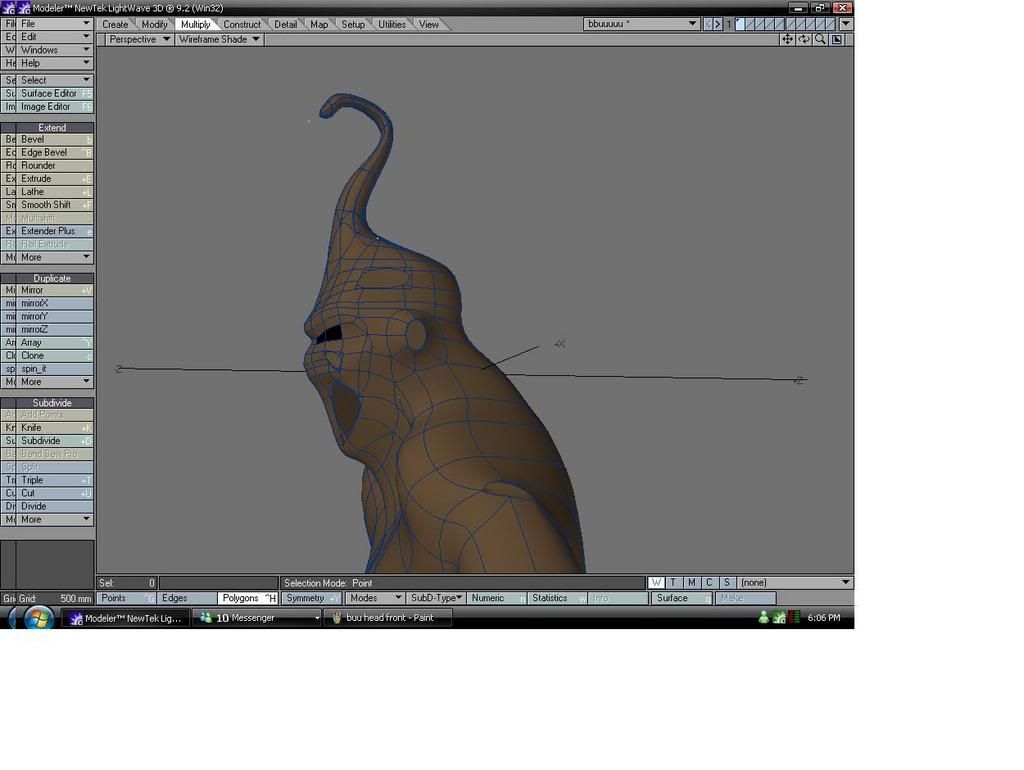
Task: Toggle the M morph map button
Action: click(691, 583)
